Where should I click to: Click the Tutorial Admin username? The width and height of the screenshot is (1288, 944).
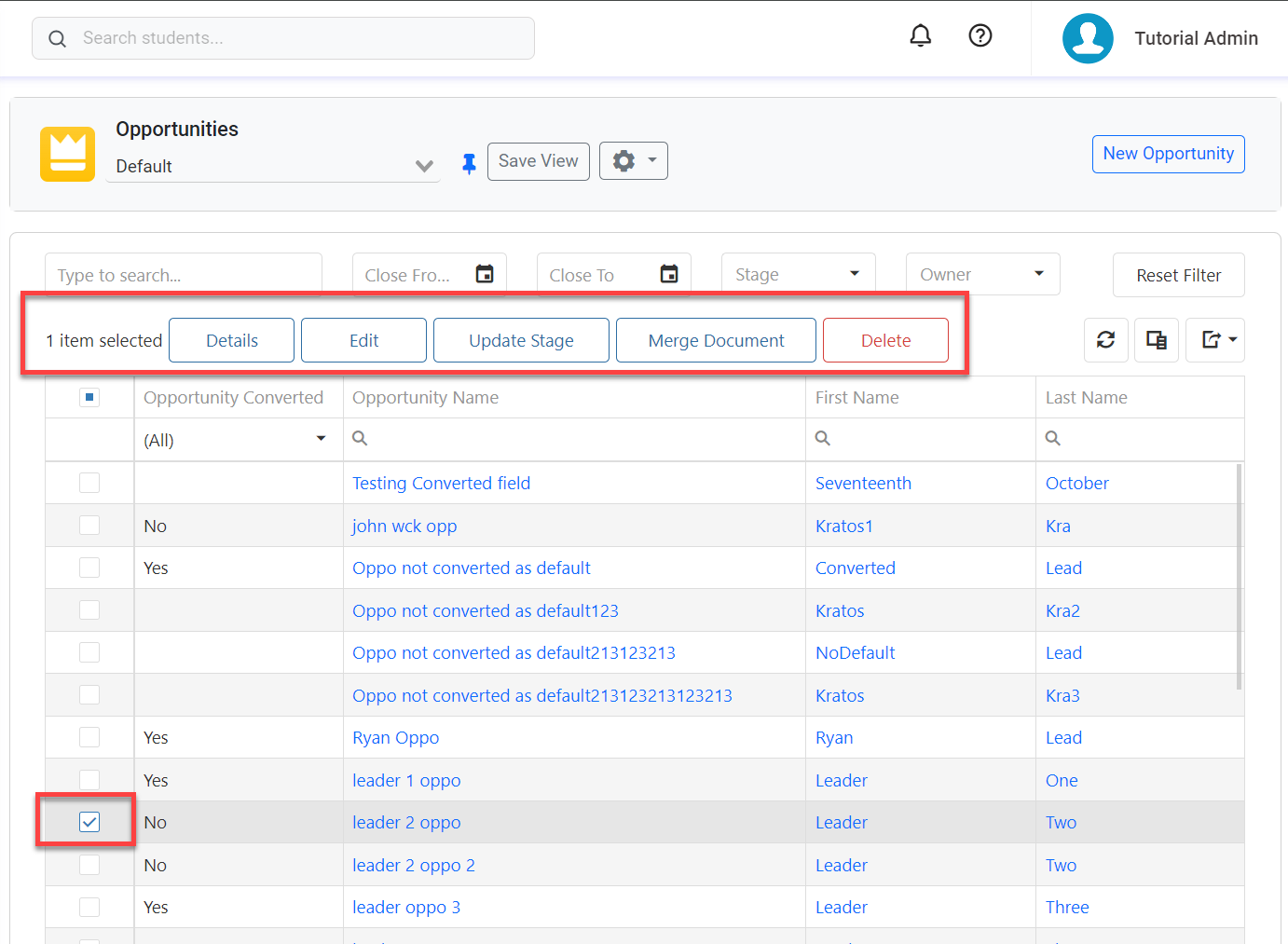tap(1196, 38)
